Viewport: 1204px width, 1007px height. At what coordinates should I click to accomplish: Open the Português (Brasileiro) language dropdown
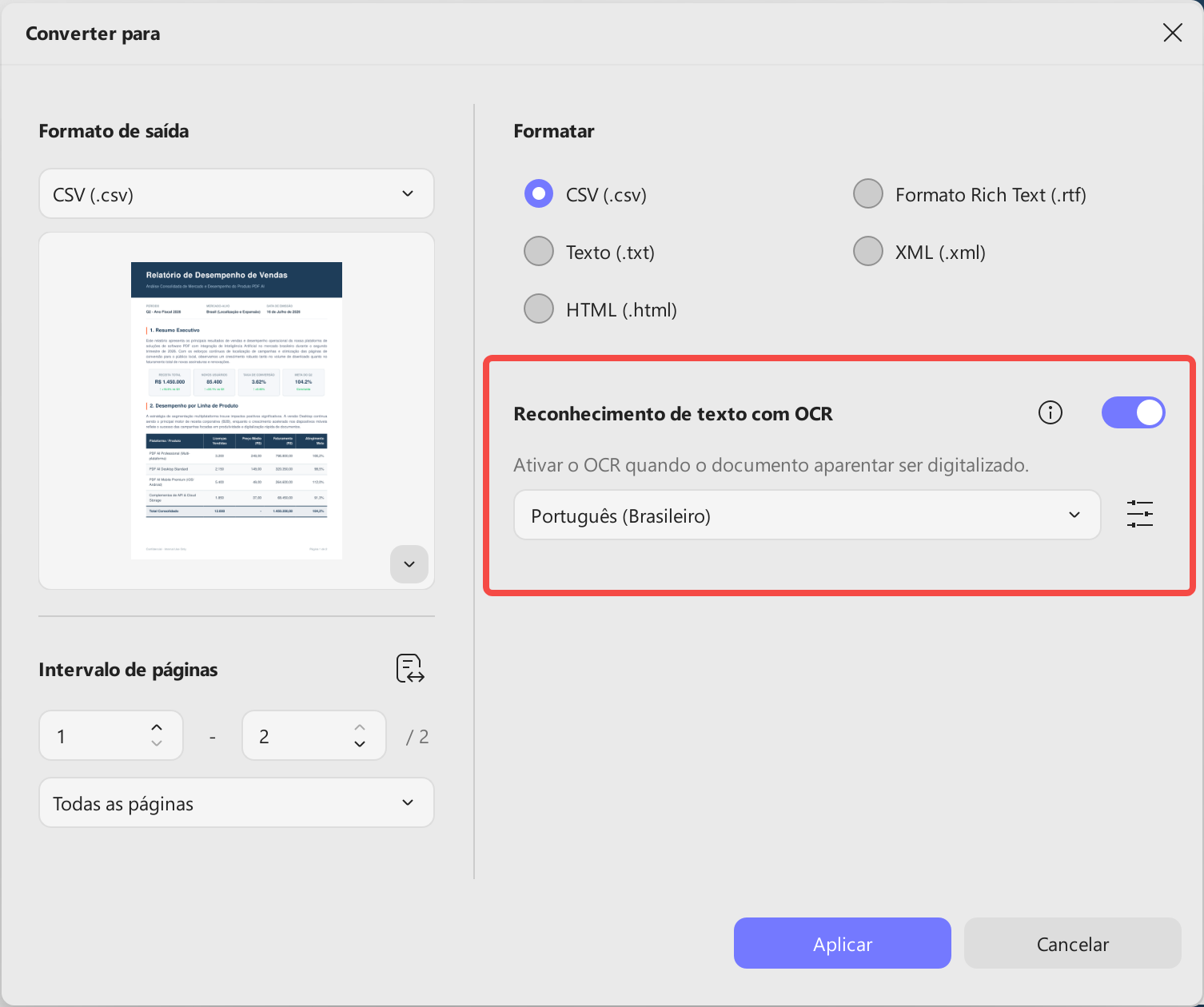807,515
